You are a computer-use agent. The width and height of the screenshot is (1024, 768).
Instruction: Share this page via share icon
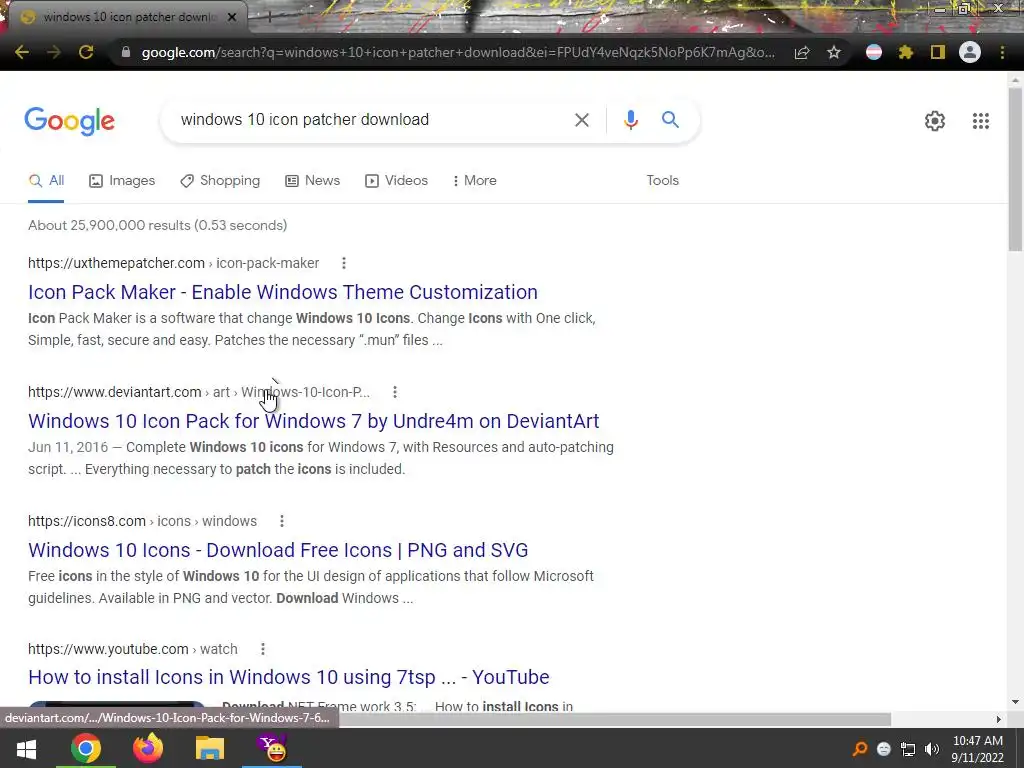(x=802, y=52)
